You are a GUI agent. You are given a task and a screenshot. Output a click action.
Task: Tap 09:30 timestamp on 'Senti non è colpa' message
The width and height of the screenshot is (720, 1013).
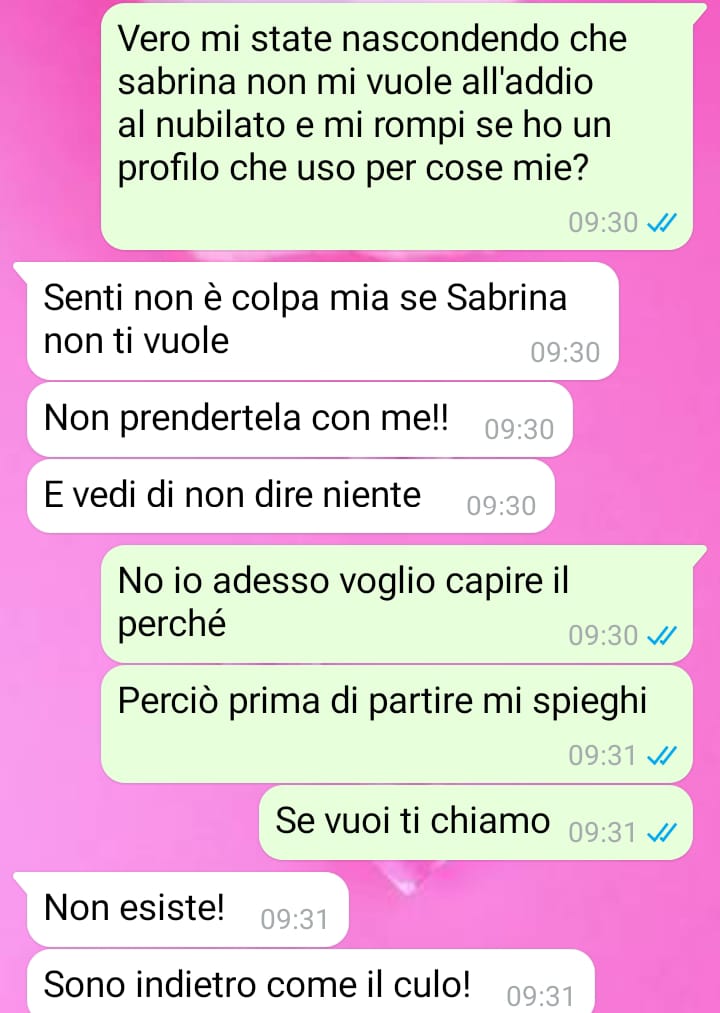point(566,353)
